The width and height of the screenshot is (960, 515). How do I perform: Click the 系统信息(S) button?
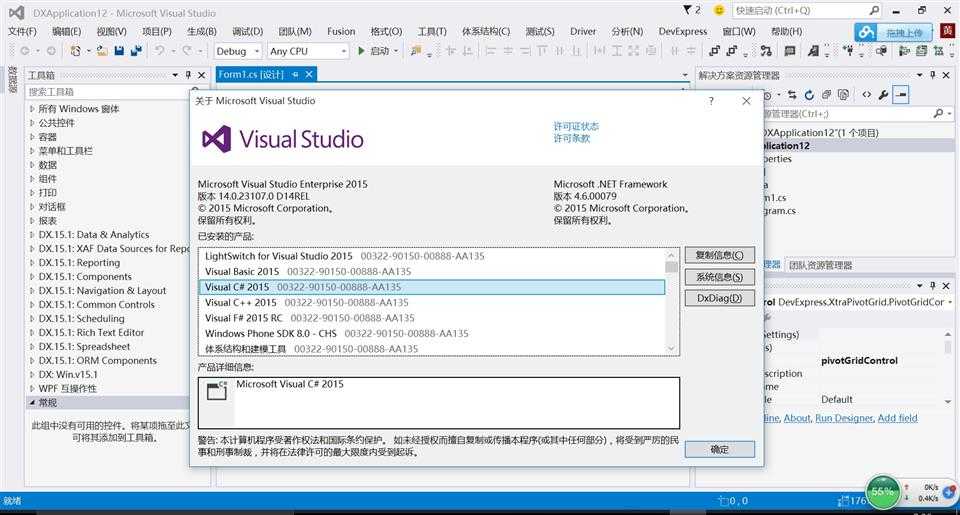[x=719, y=277]
